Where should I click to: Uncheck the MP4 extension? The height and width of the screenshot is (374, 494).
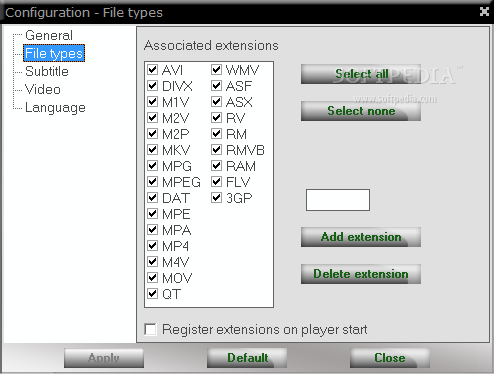click(x=153, y=246)
